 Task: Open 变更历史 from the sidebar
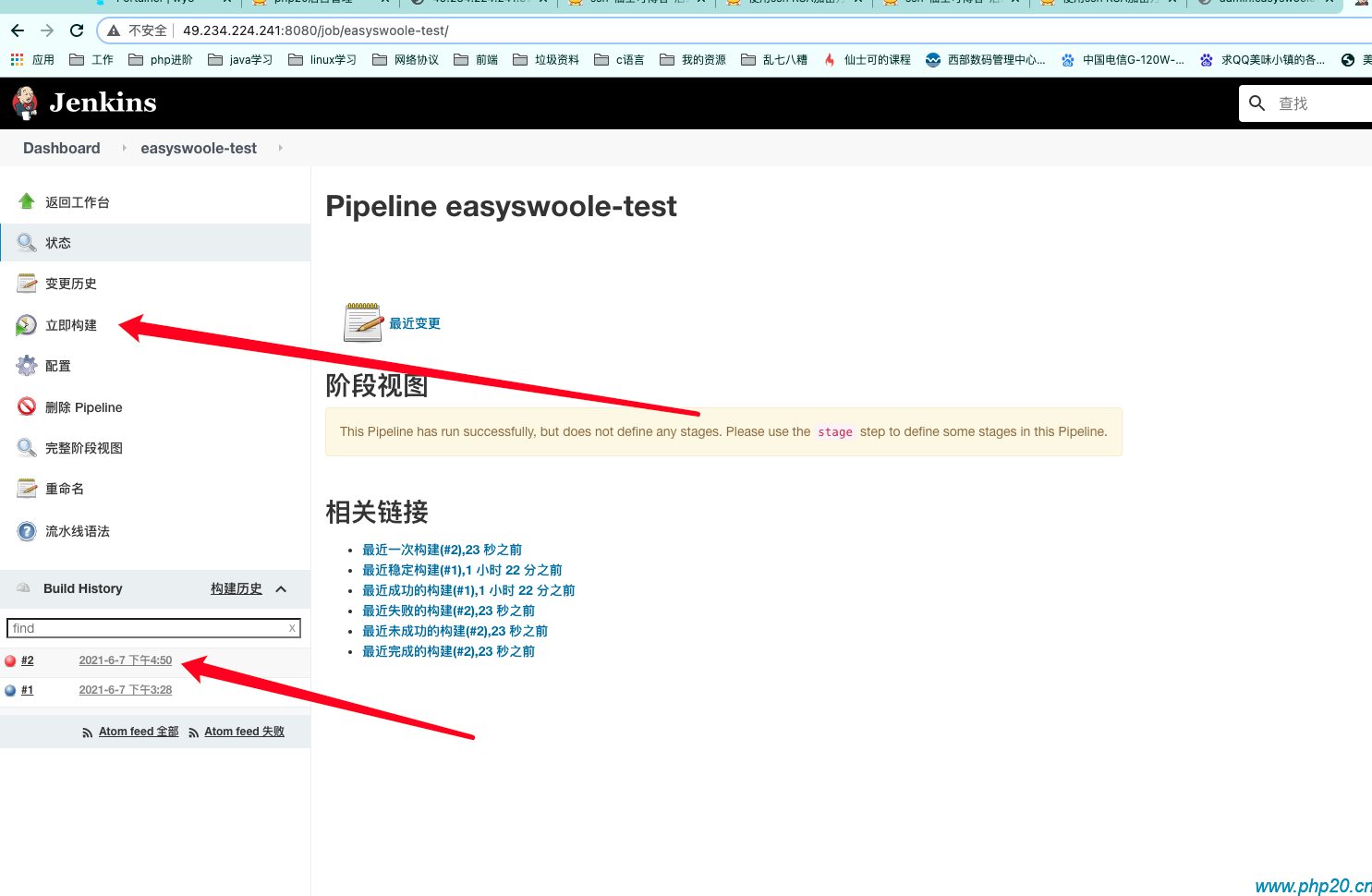(x=71, y=284)
